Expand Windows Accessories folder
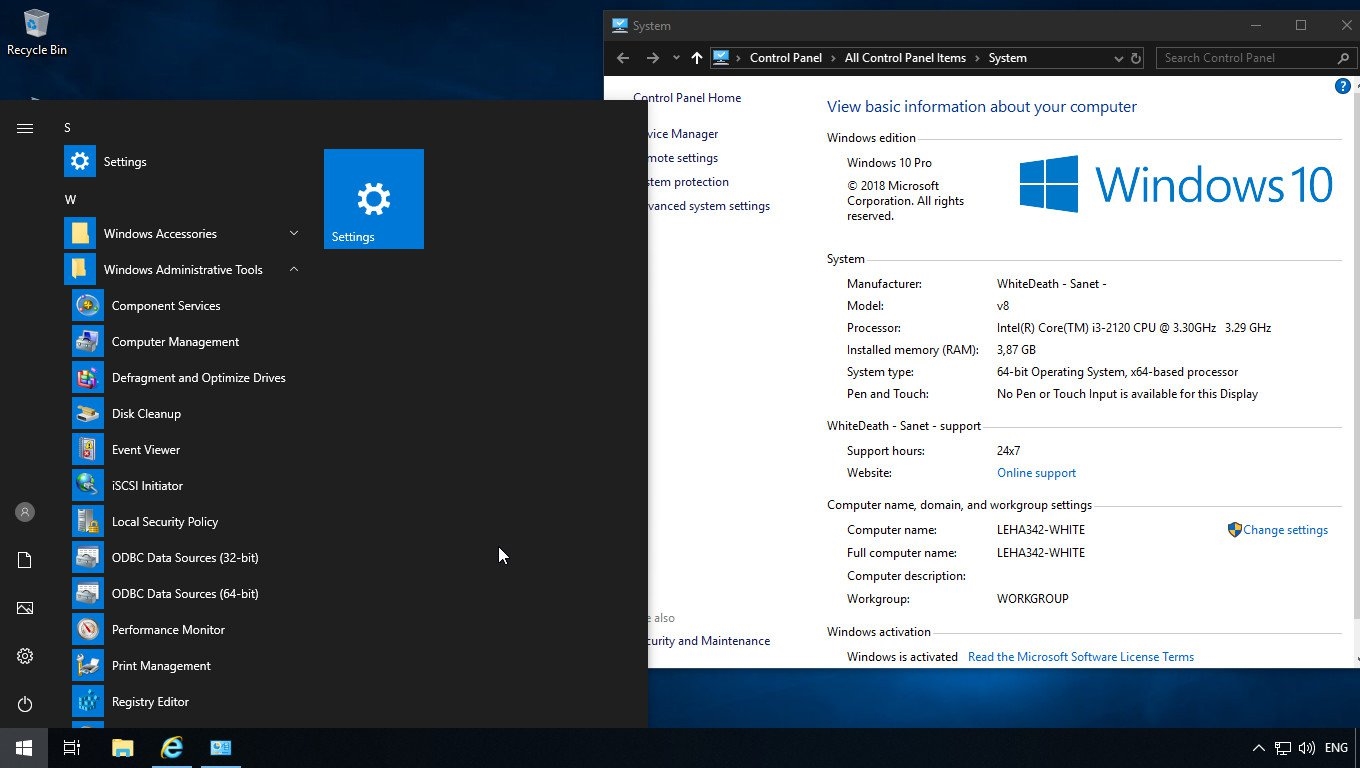The image size is (1360, 768). point(182,234)
